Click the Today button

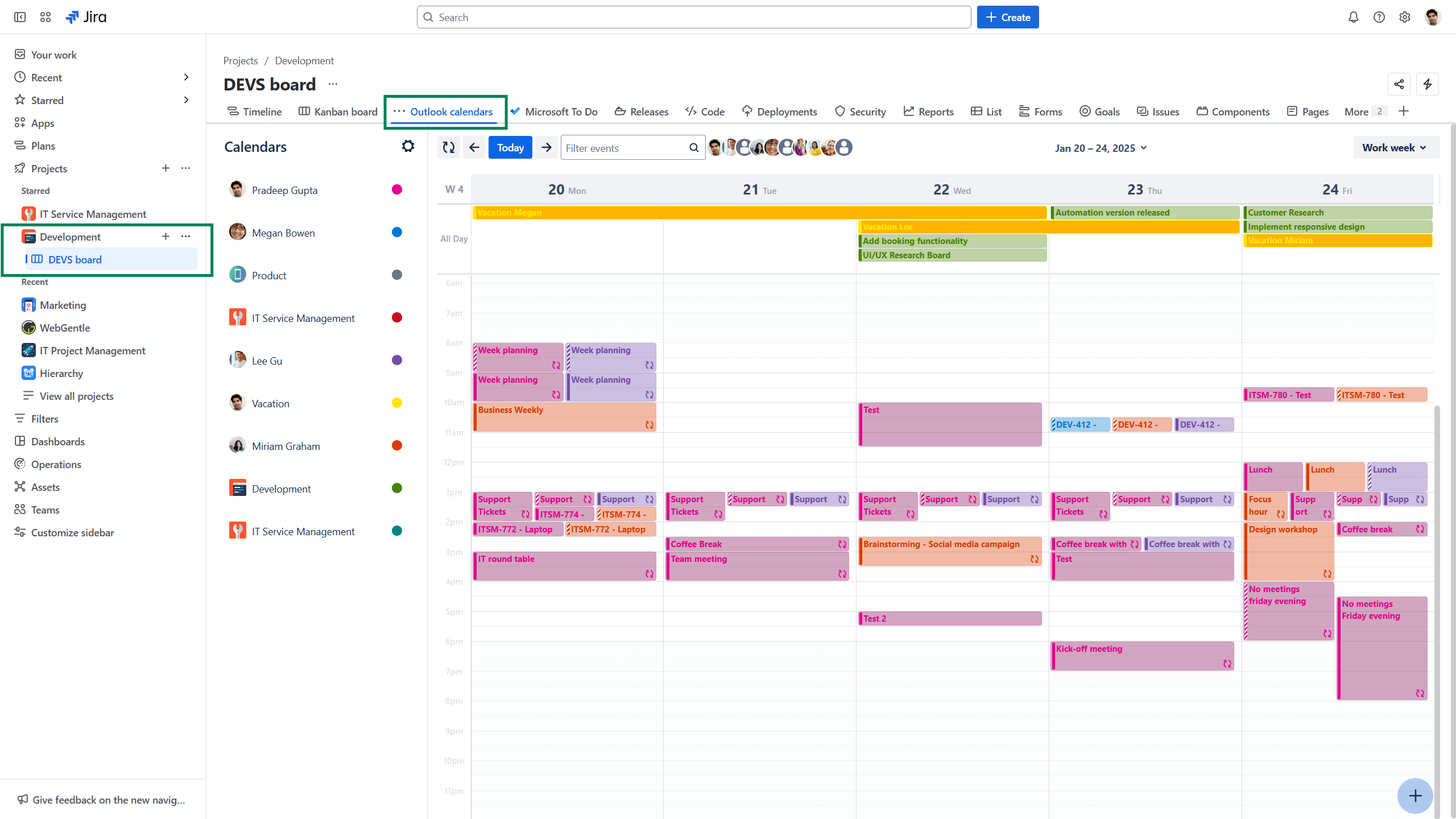pyautogui.click(x=510, y=148)
